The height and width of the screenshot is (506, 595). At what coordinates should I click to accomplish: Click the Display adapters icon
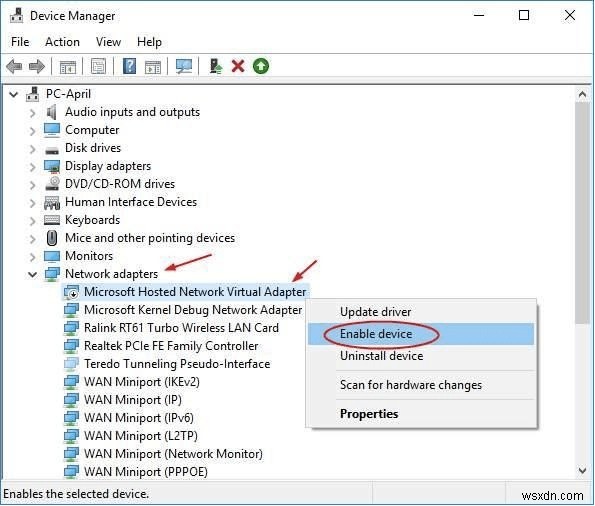(52, 166)
